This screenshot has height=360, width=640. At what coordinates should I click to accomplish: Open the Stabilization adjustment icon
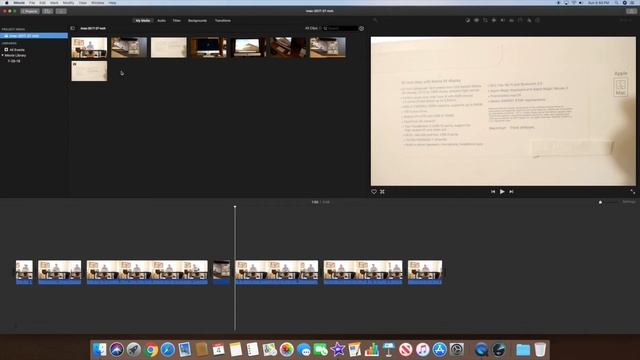coord(494,20)
